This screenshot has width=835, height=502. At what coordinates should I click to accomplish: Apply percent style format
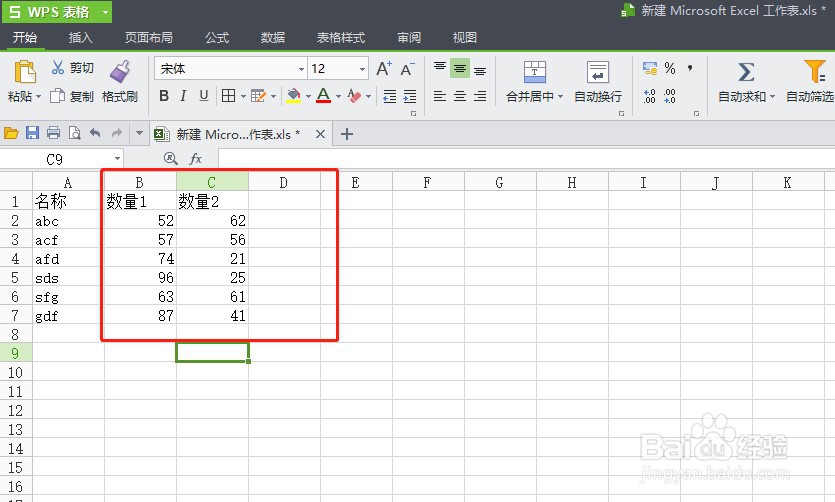point(670,68)
